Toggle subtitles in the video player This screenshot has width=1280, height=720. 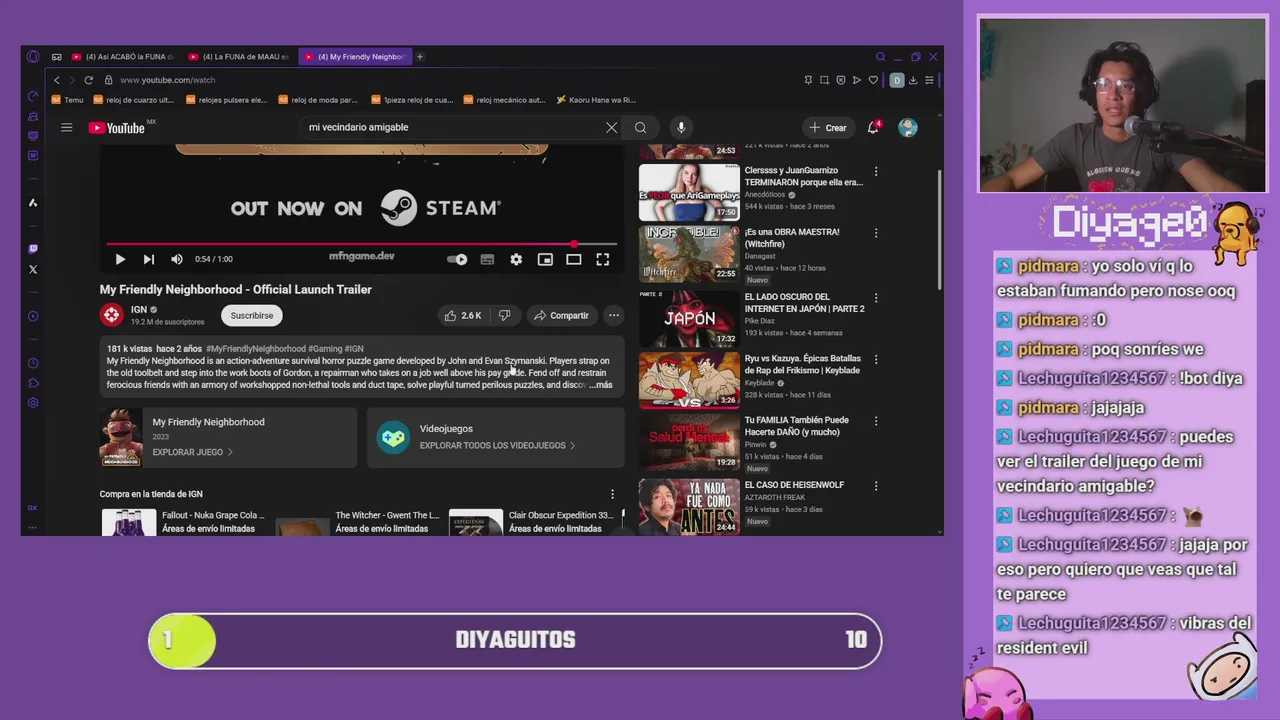coord(487,259)
